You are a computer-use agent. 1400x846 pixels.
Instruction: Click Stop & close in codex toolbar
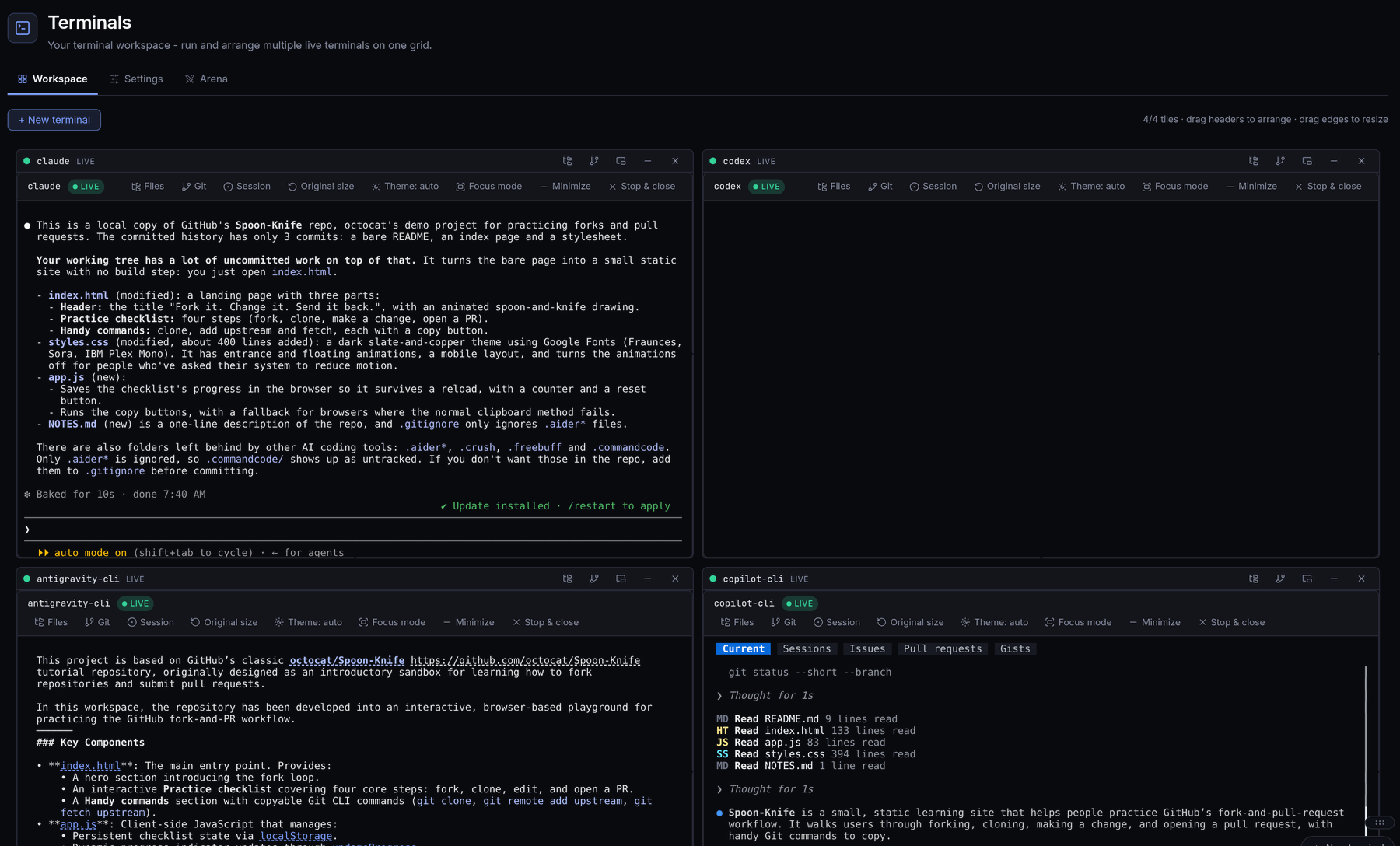tap(1328, 187)
